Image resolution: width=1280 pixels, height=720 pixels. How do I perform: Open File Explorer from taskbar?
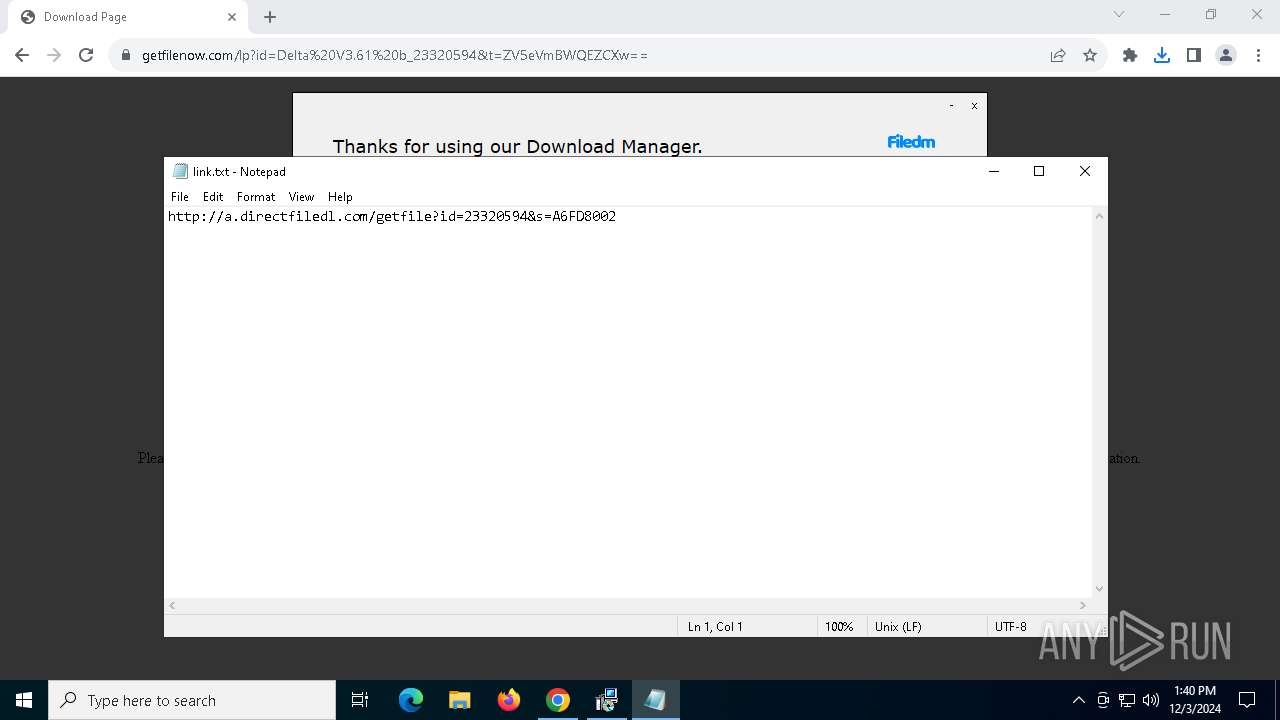tap(460, 700)
